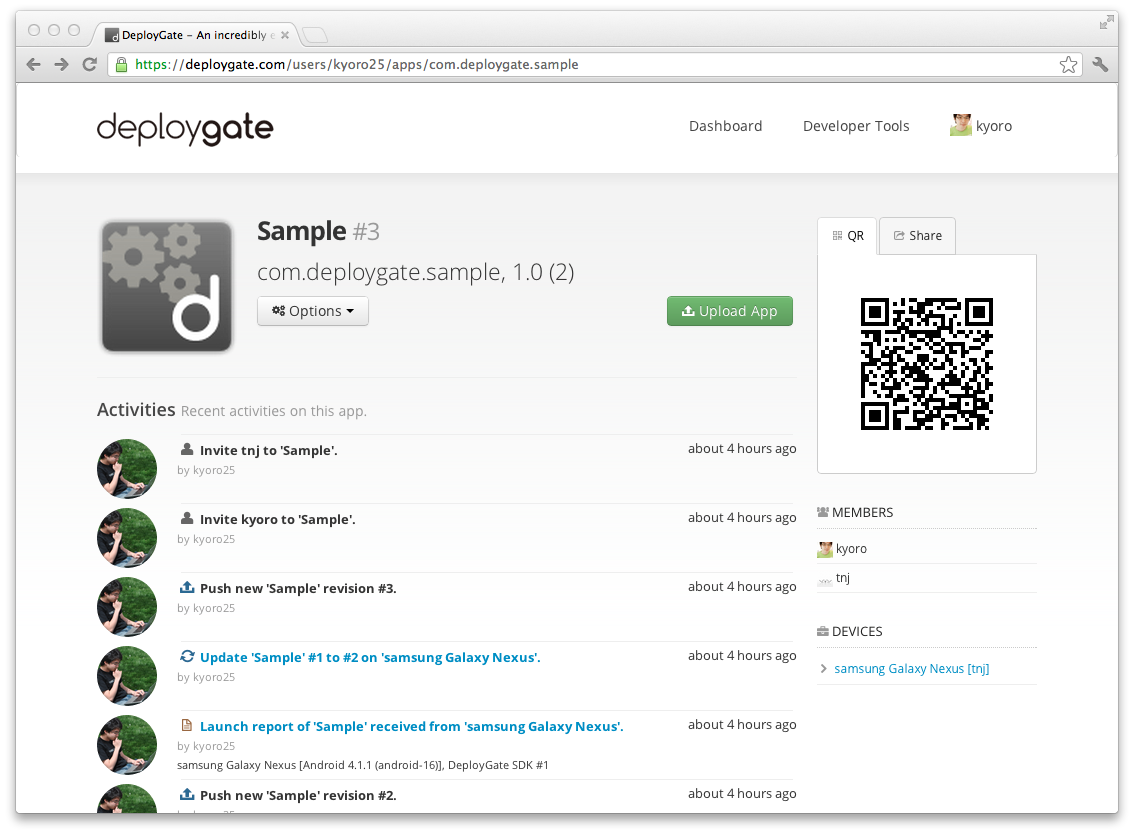Click the browser back arrow
The image size is (1140, 837).
pos(33,65)
